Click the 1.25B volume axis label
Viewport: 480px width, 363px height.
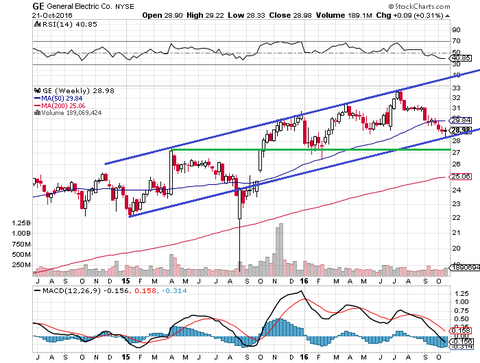[22, 223]
